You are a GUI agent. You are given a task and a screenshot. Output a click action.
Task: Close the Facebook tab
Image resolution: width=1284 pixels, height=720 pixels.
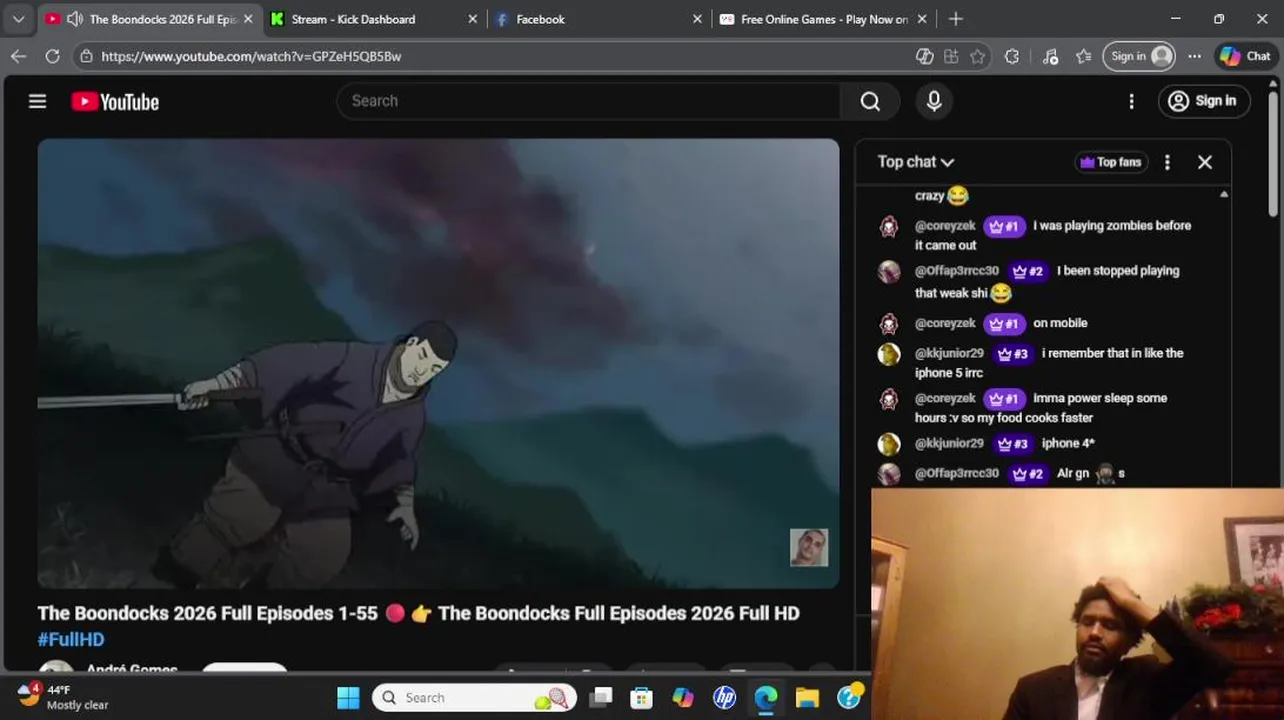[697, 19]
